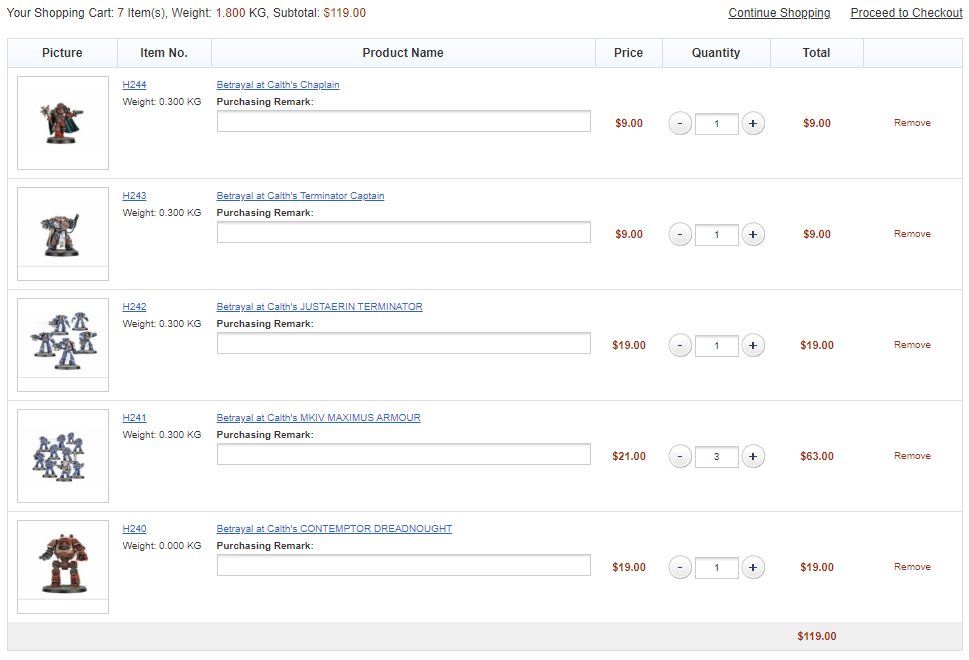Focus the Chaplain purchasing remark field
The height and width of the screenshot is (660, 969).
pyautogui.click(x=404, y=121)
